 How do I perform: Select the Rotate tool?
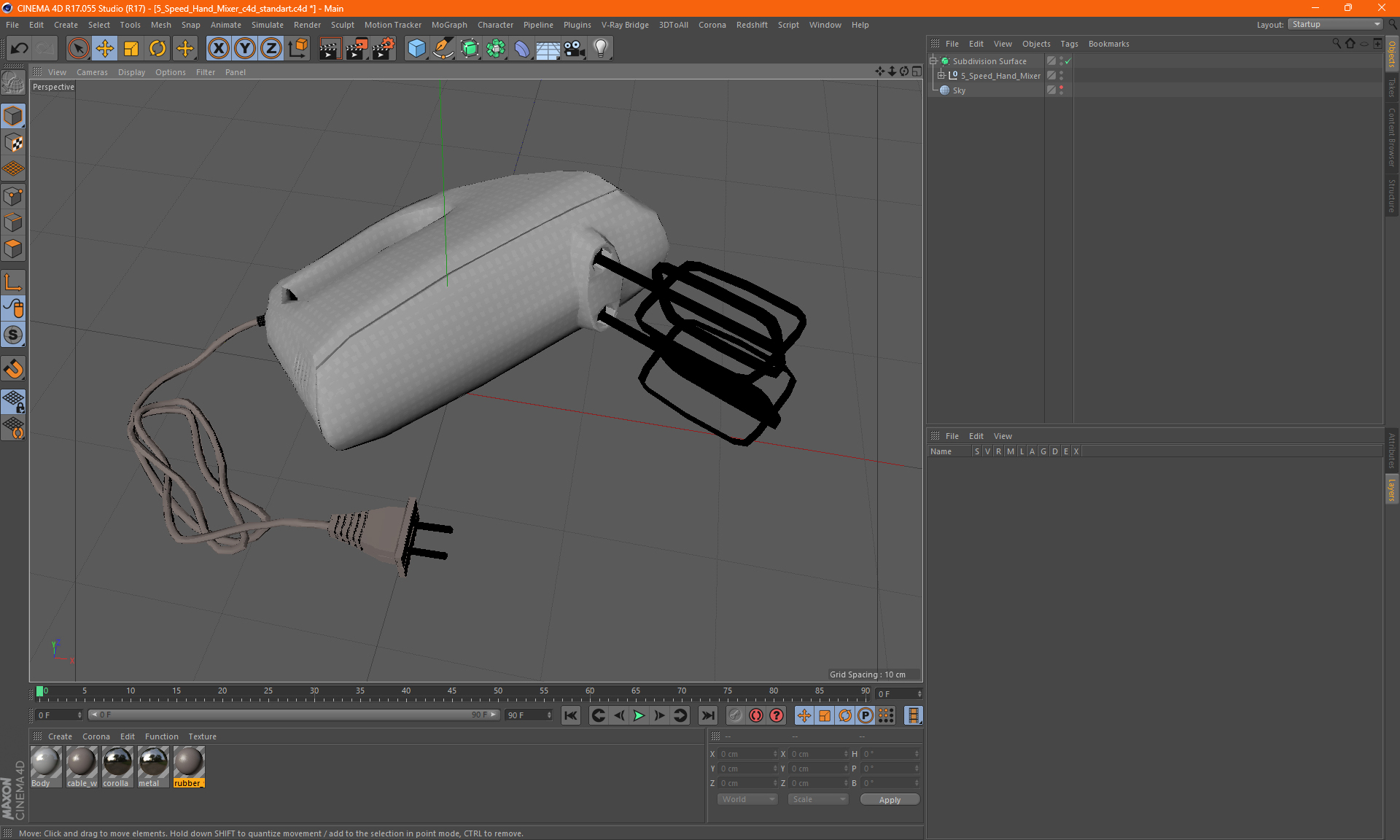[x=157, y=49]
